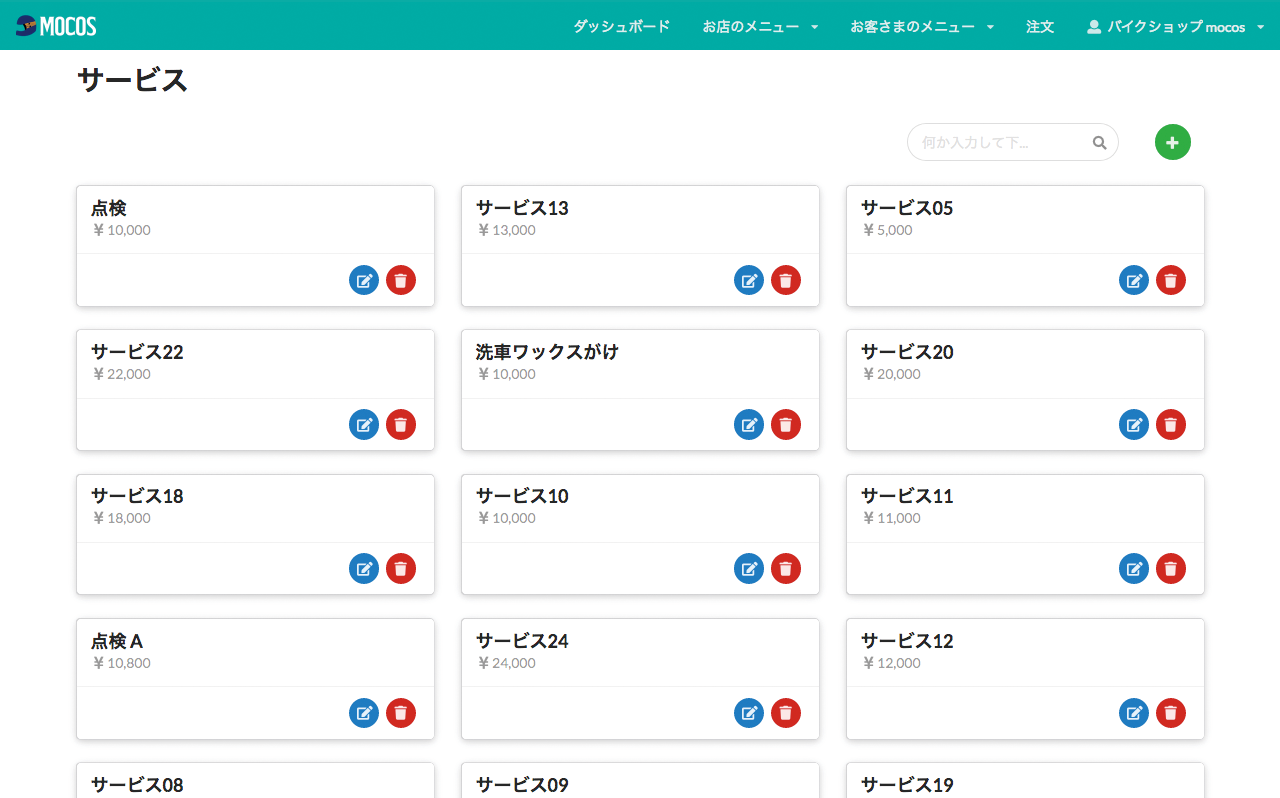
Task: Edit the 洗車ワックスがけ service
Action: [749, 424]
